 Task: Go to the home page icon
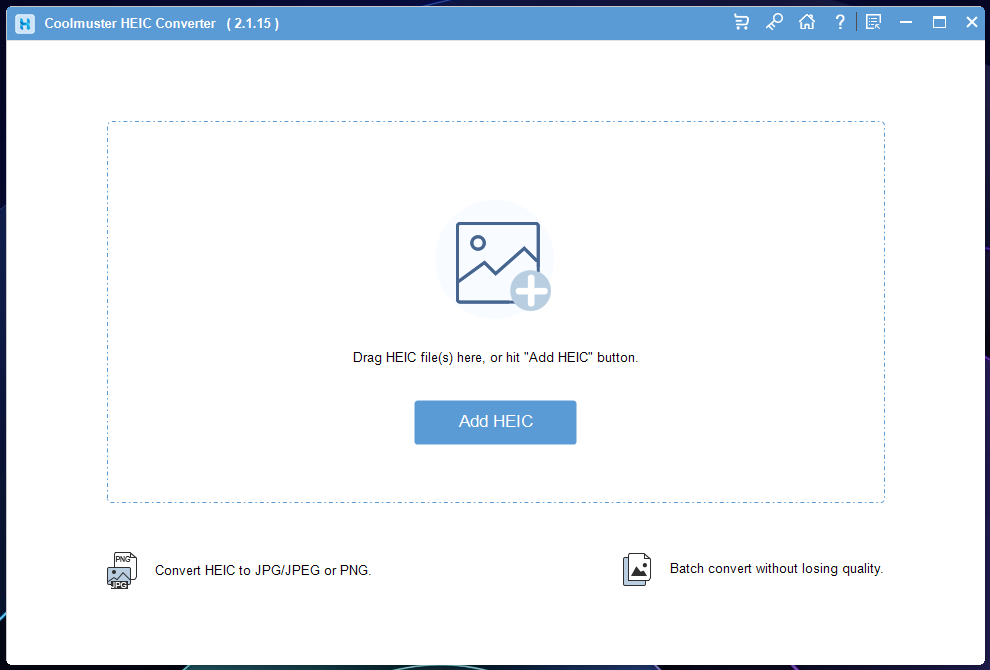click(x=807, y=22)
